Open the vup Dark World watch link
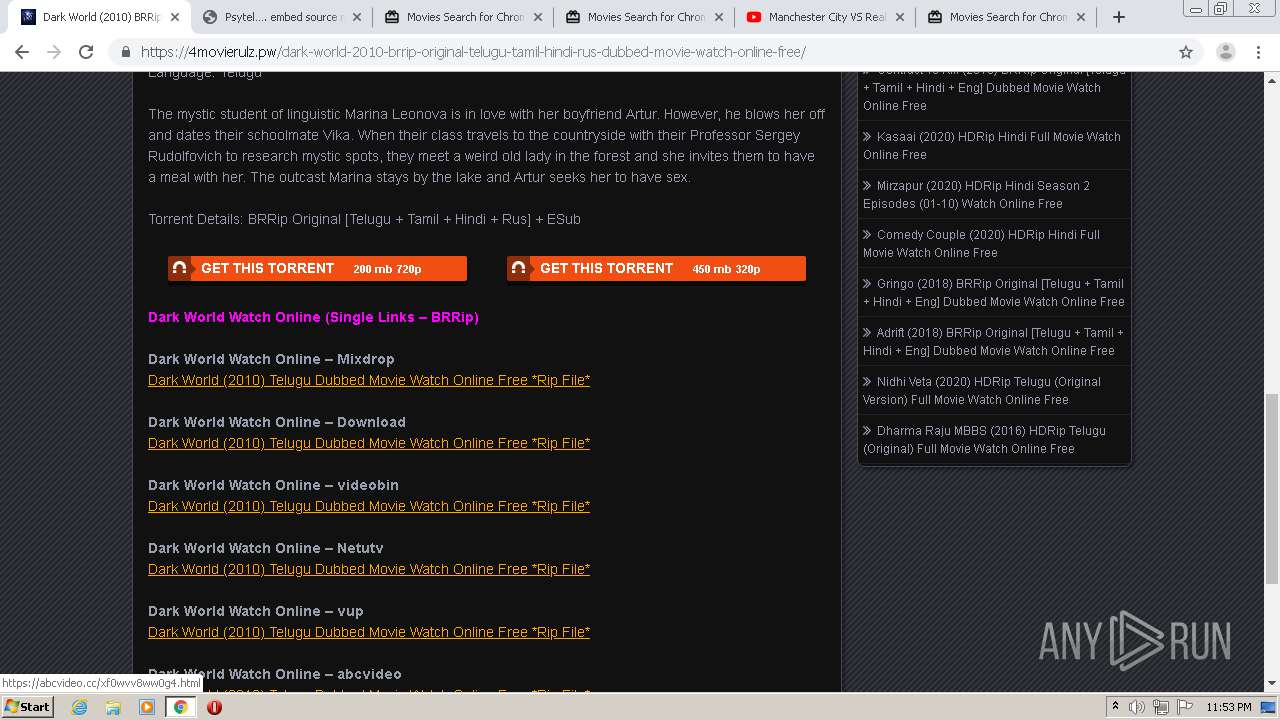 [x=369, y=632]
